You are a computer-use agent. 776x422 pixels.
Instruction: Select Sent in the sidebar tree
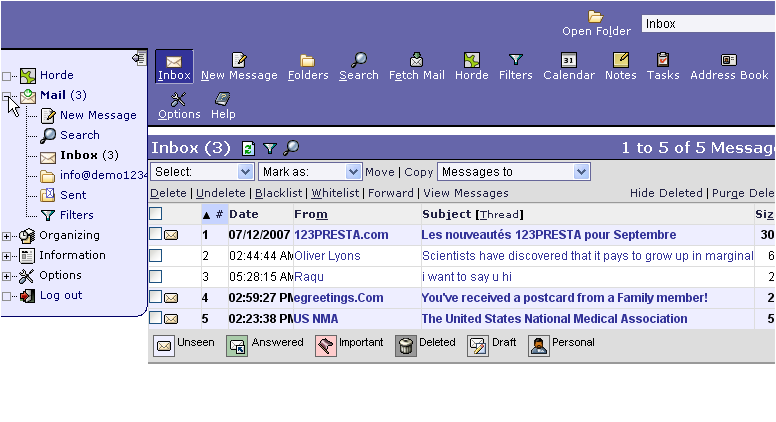[72, 195]
